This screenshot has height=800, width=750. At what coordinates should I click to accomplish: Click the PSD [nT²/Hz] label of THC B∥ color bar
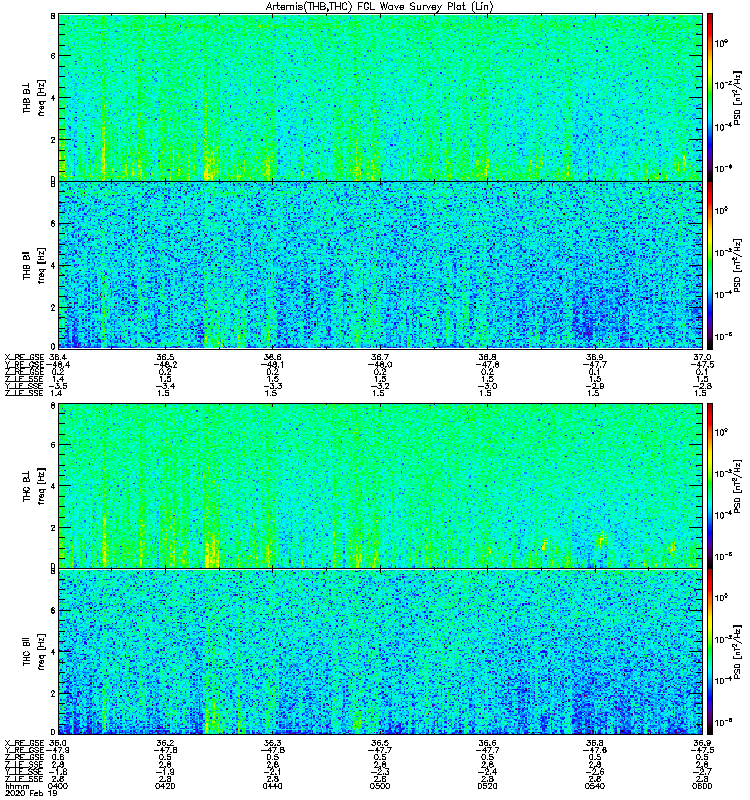737,653
